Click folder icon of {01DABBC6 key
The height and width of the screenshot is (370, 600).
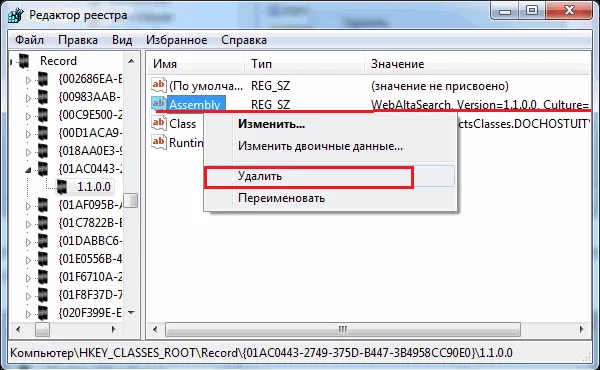click(x=43, y=241)
